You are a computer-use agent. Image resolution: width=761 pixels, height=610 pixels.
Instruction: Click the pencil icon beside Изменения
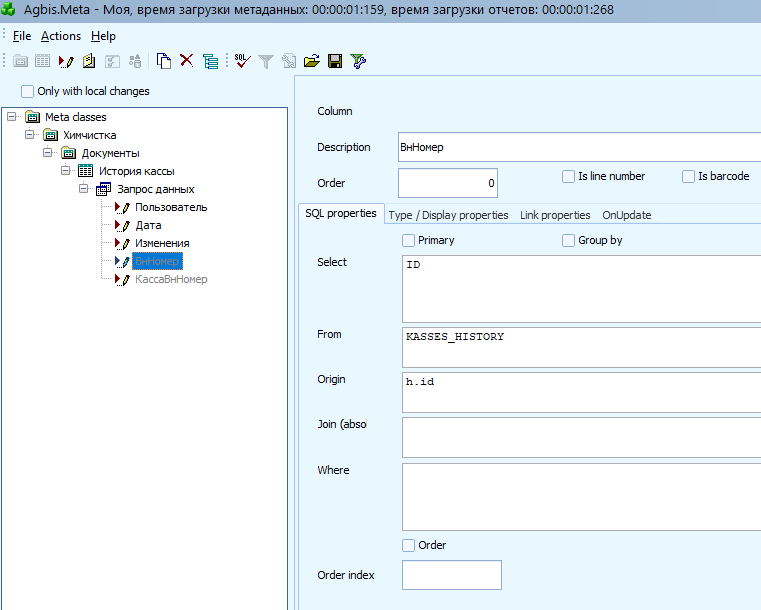[122, 243]
